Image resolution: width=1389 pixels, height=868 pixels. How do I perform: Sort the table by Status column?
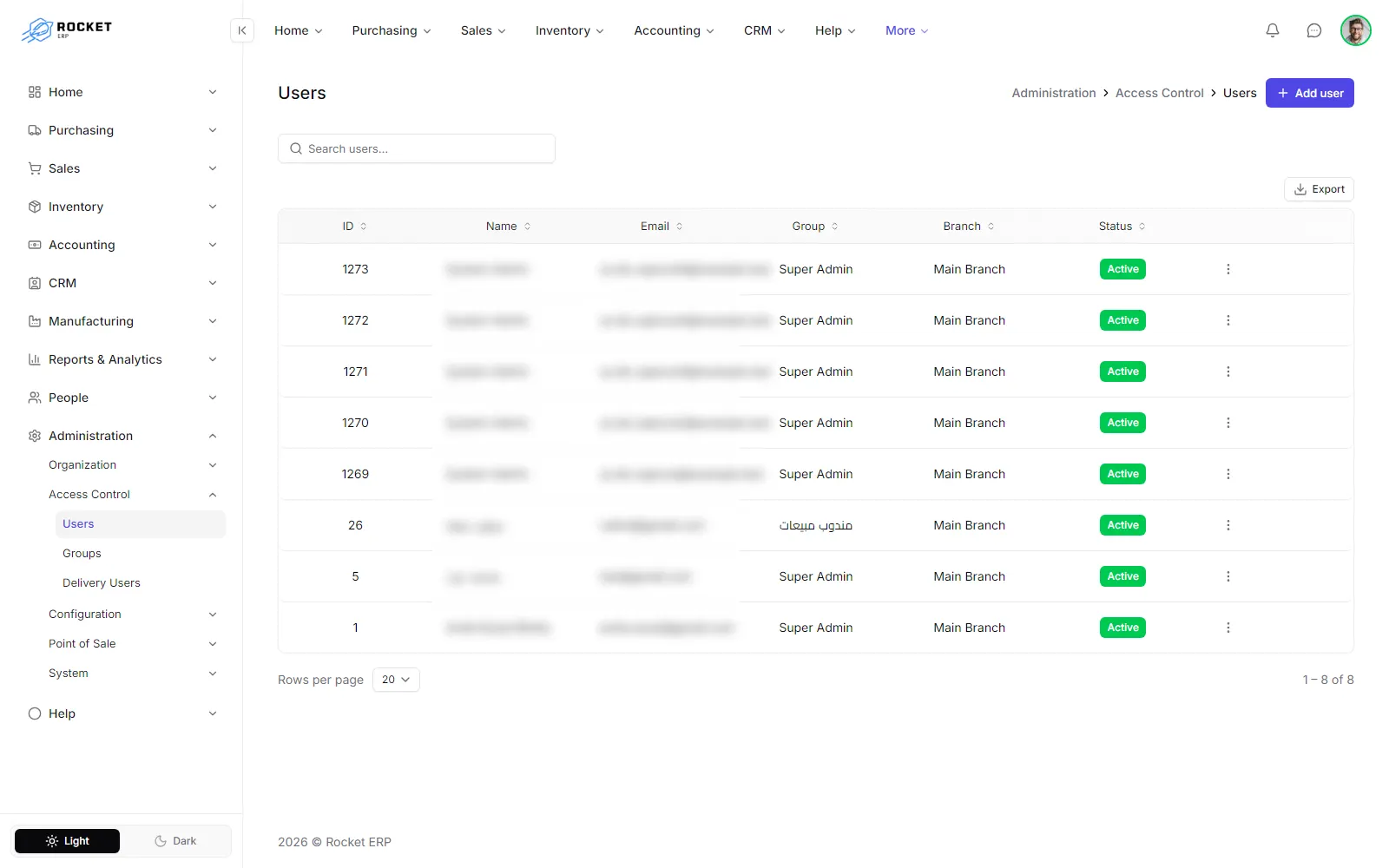point(1122,227)
